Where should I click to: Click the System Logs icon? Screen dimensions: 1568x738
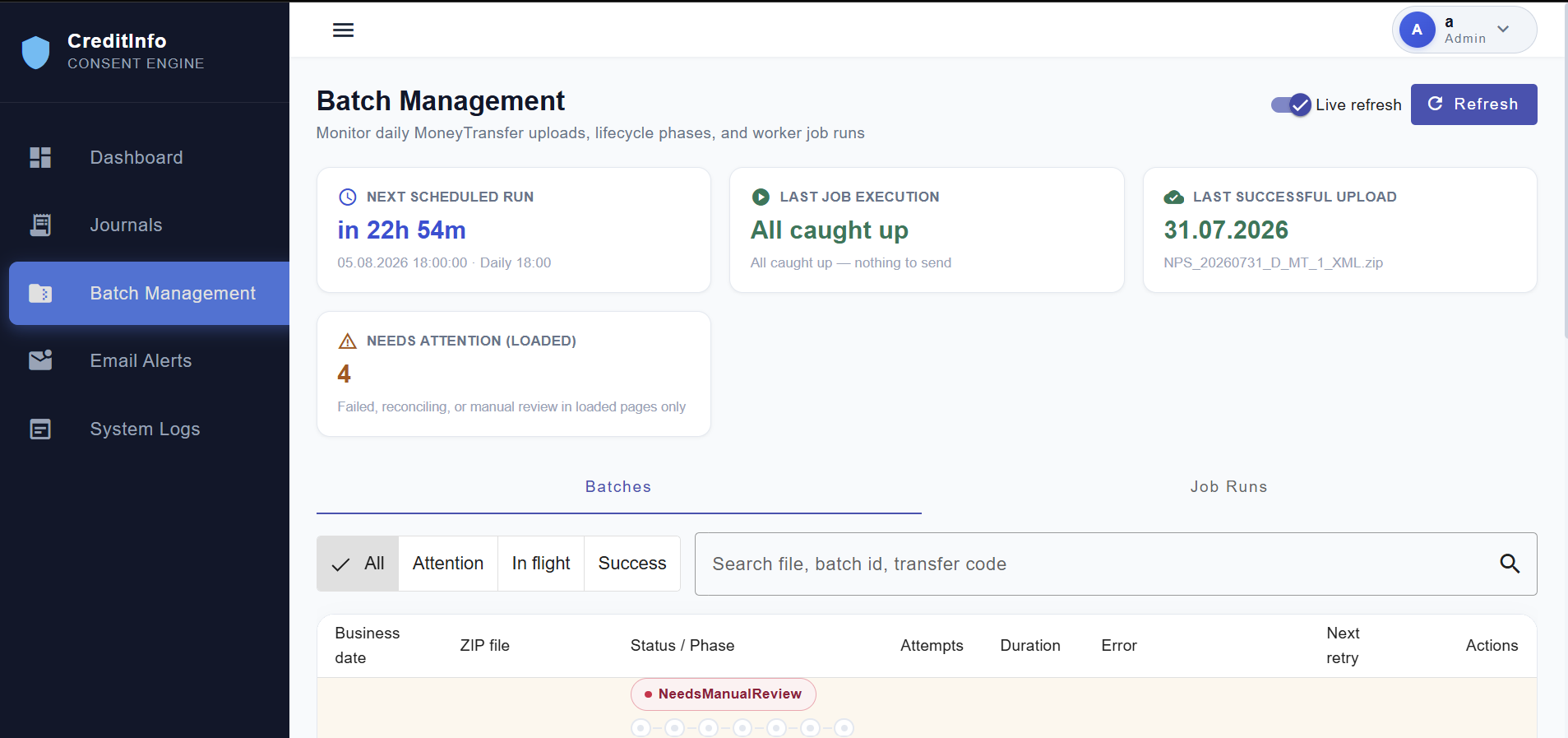pyautogui.click(x=40, y=429)
